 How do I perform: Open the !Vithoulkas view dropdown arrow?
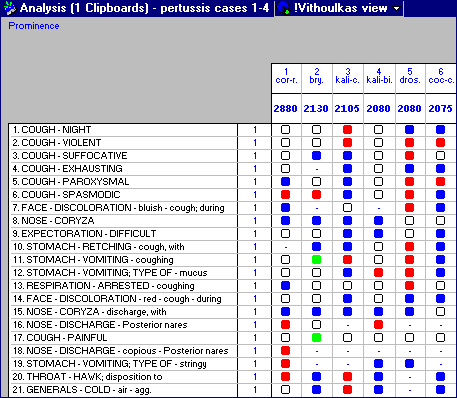pos(396,8)
